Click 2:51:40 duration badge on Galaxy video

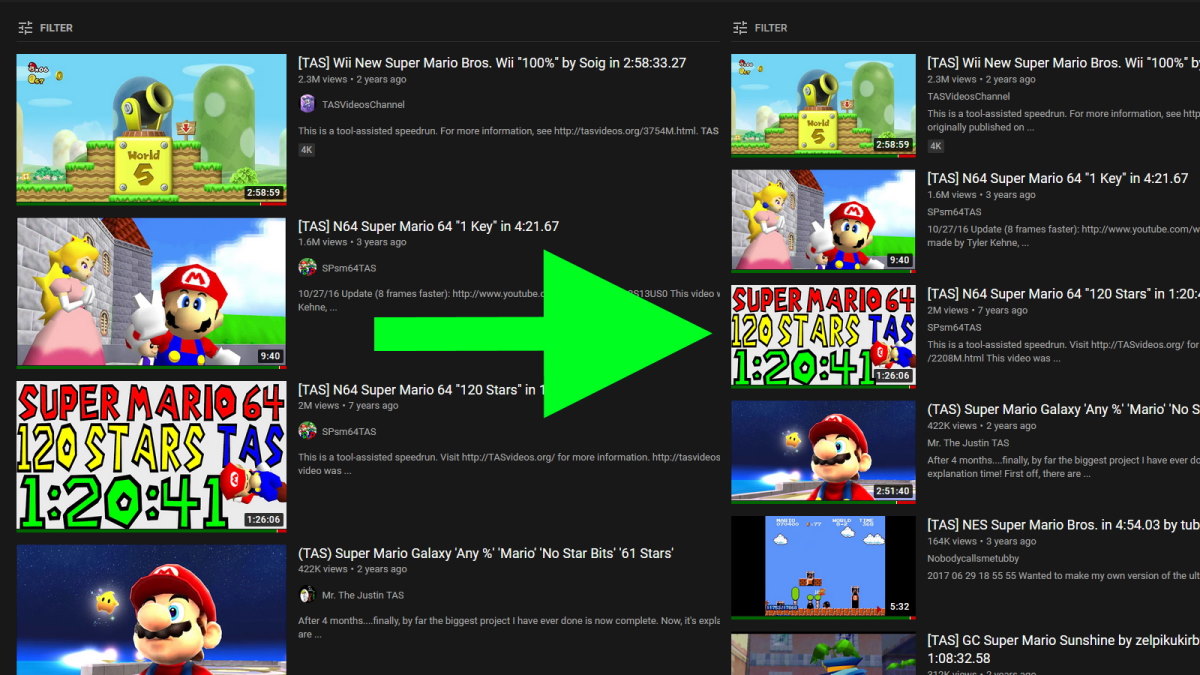click(893, 491)
